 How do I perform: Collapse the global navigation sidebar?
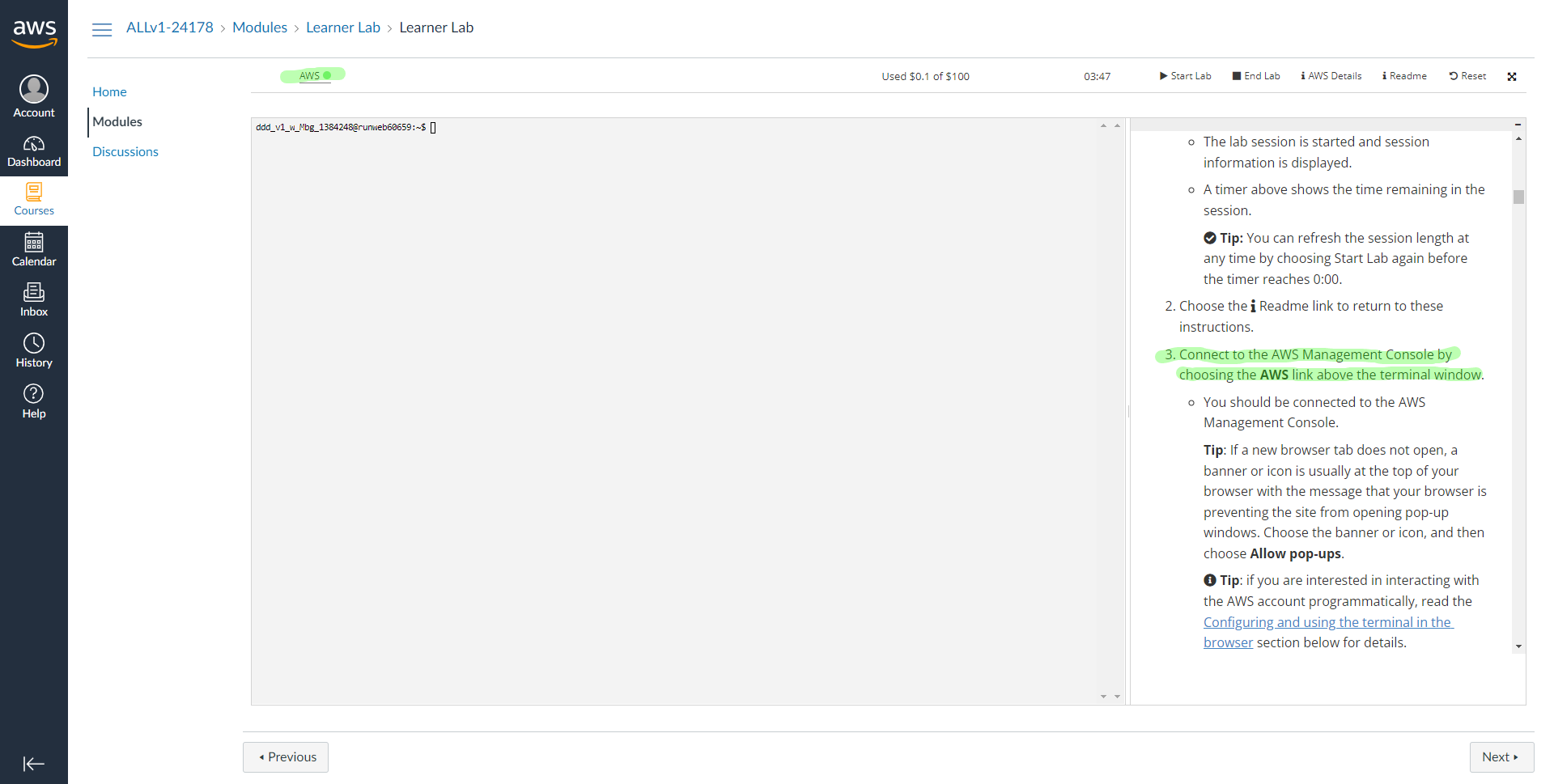pos(34,764)
